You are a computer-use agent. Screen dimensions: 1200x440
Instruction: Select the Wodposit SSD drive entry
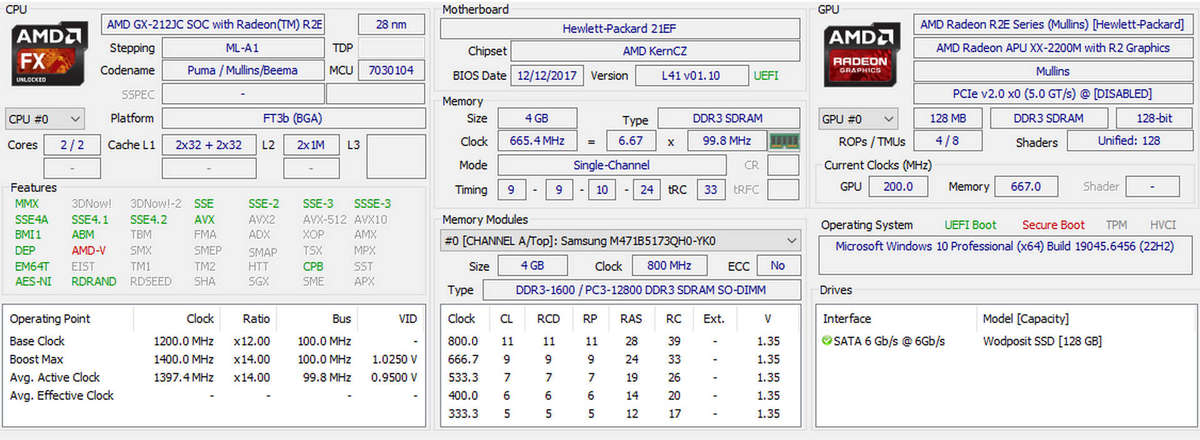point(1042,341)
